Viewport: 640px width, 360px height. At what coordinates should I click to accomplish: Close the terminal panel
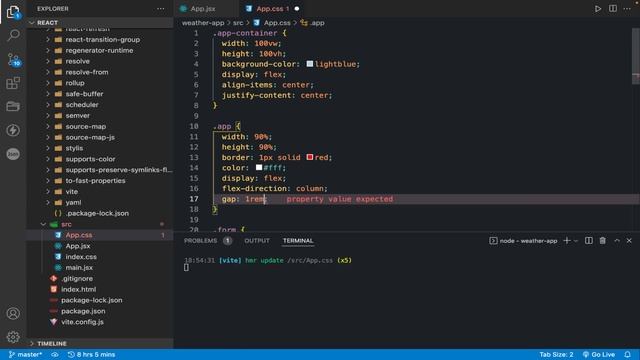pyautogui.click(x=629, y=241)
